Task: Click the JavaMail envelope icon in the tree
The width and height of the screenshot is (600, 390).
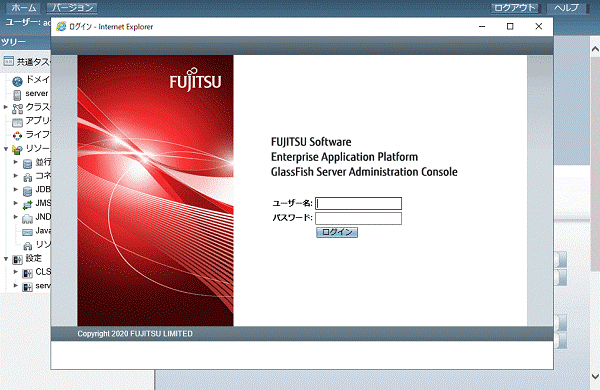Action: 28,232
